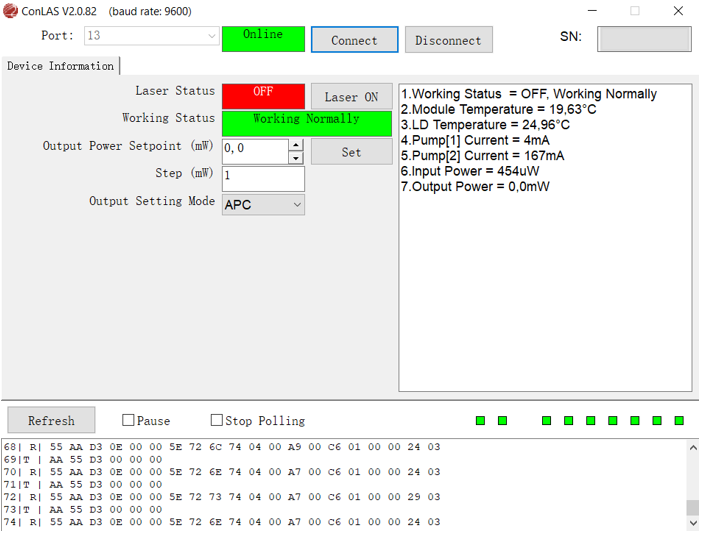Click the Refresh button
Screen dimensions: 702x538
pyautogui.click(x=51, y=421)
